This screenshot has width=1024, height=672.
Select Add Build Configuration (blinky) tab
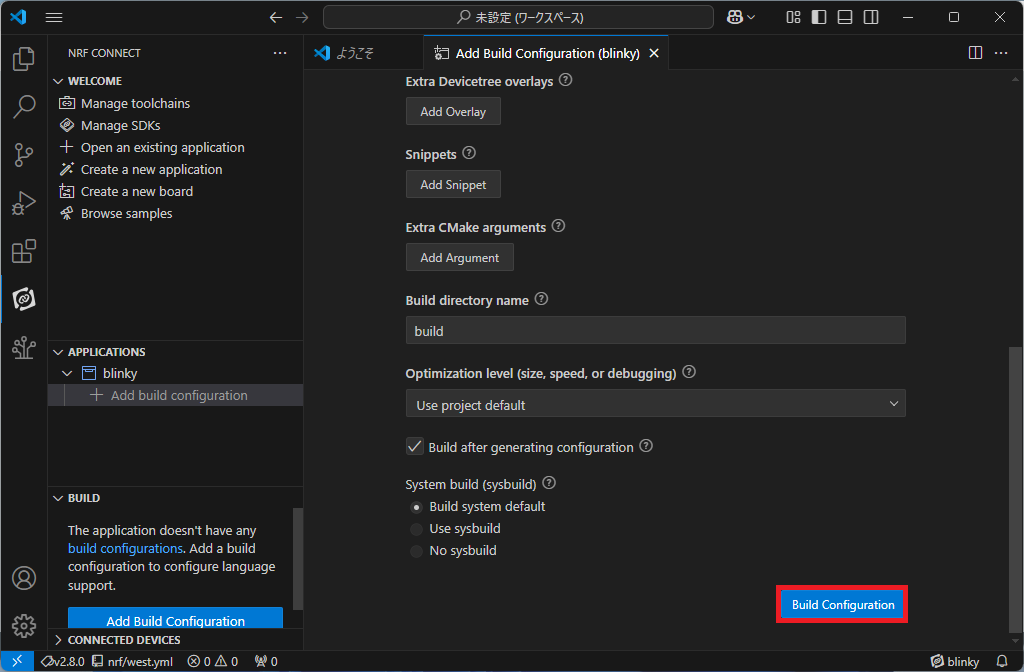pyautogui.click(x=547, y=53)
